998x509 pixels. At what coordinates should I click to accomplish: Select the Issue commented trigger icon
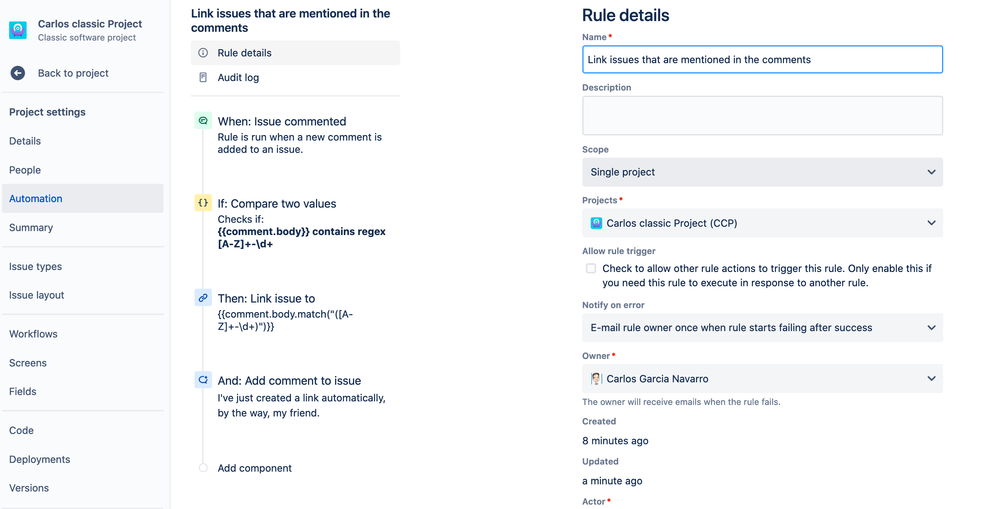pos(203,121)
